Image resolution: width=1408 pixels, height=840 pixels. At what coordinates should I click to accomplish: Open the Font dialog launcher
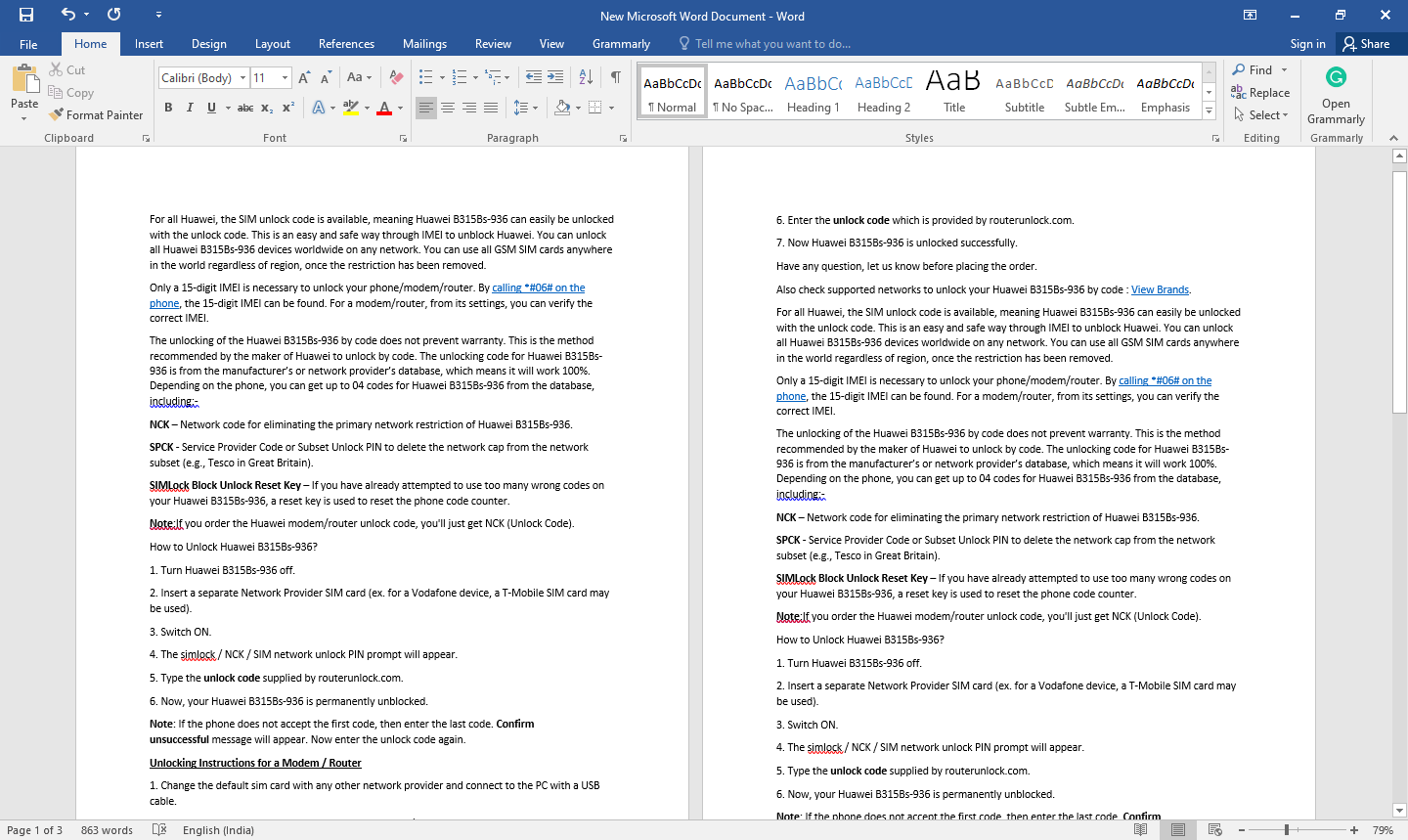click(403, 139)
